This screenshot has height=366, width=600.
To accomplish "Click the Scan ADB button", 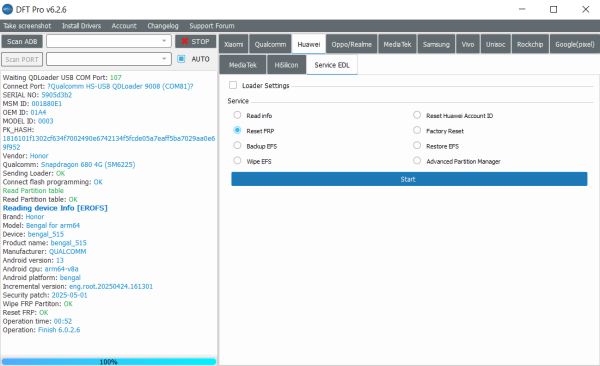I will pyautogui.click(x=22, y=41).
